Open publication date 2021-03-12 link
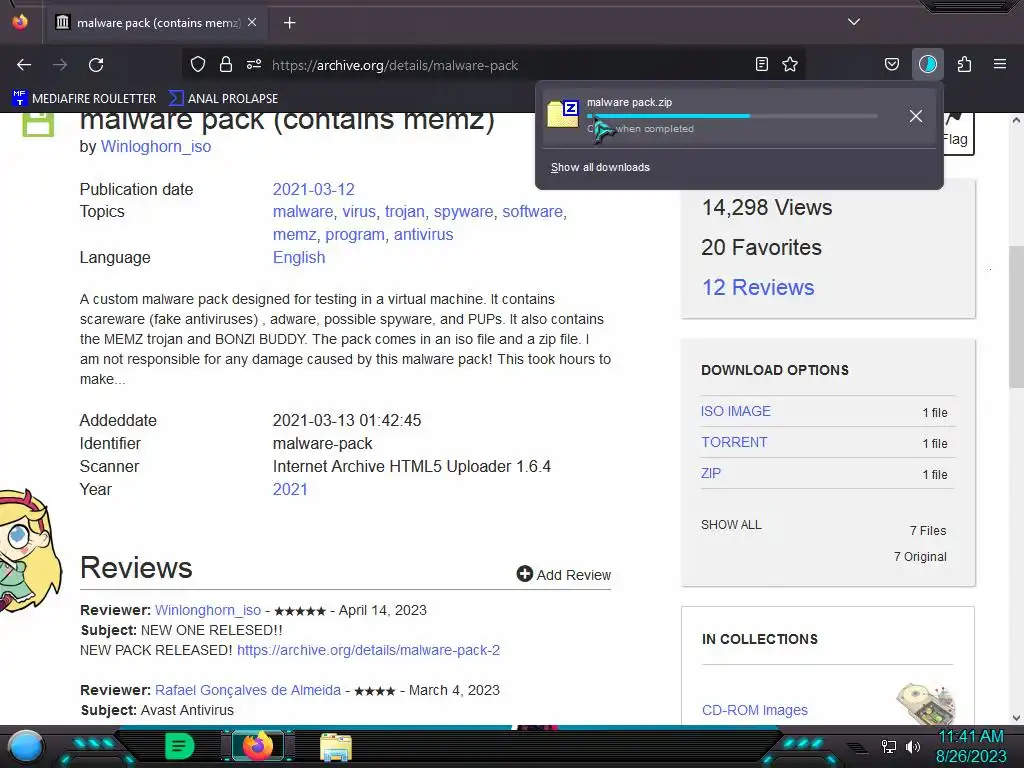The height and width of the screenshot is (768, 1024). pyautogui.click(x=313, y=189)
